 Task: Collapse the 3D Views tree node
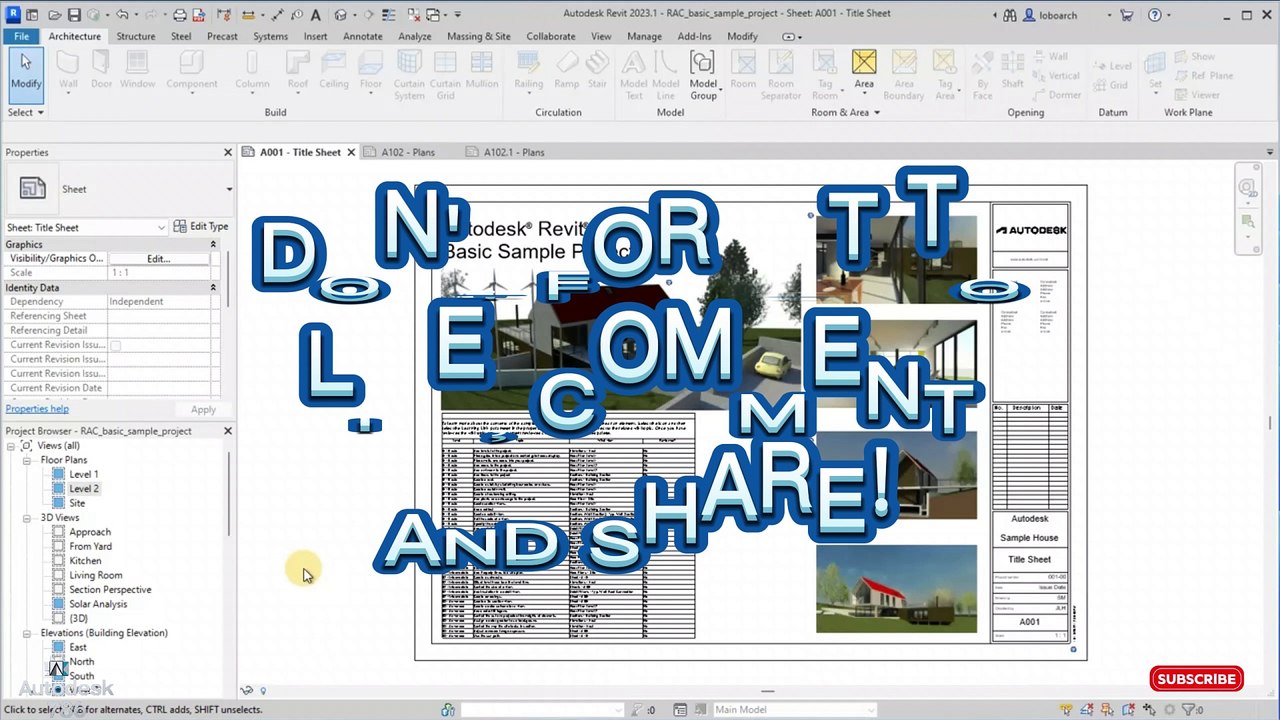point(29,518)
